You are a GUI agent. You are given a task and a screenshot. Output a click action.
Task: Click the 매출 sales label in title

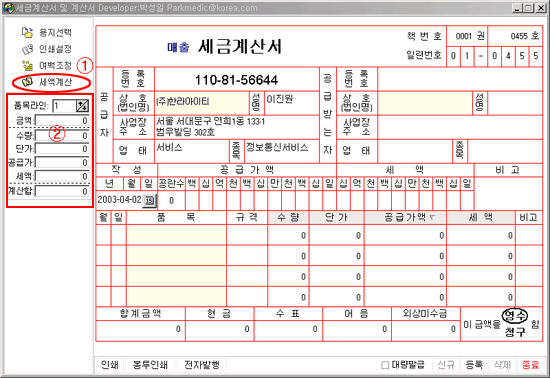tap(178, 47)
